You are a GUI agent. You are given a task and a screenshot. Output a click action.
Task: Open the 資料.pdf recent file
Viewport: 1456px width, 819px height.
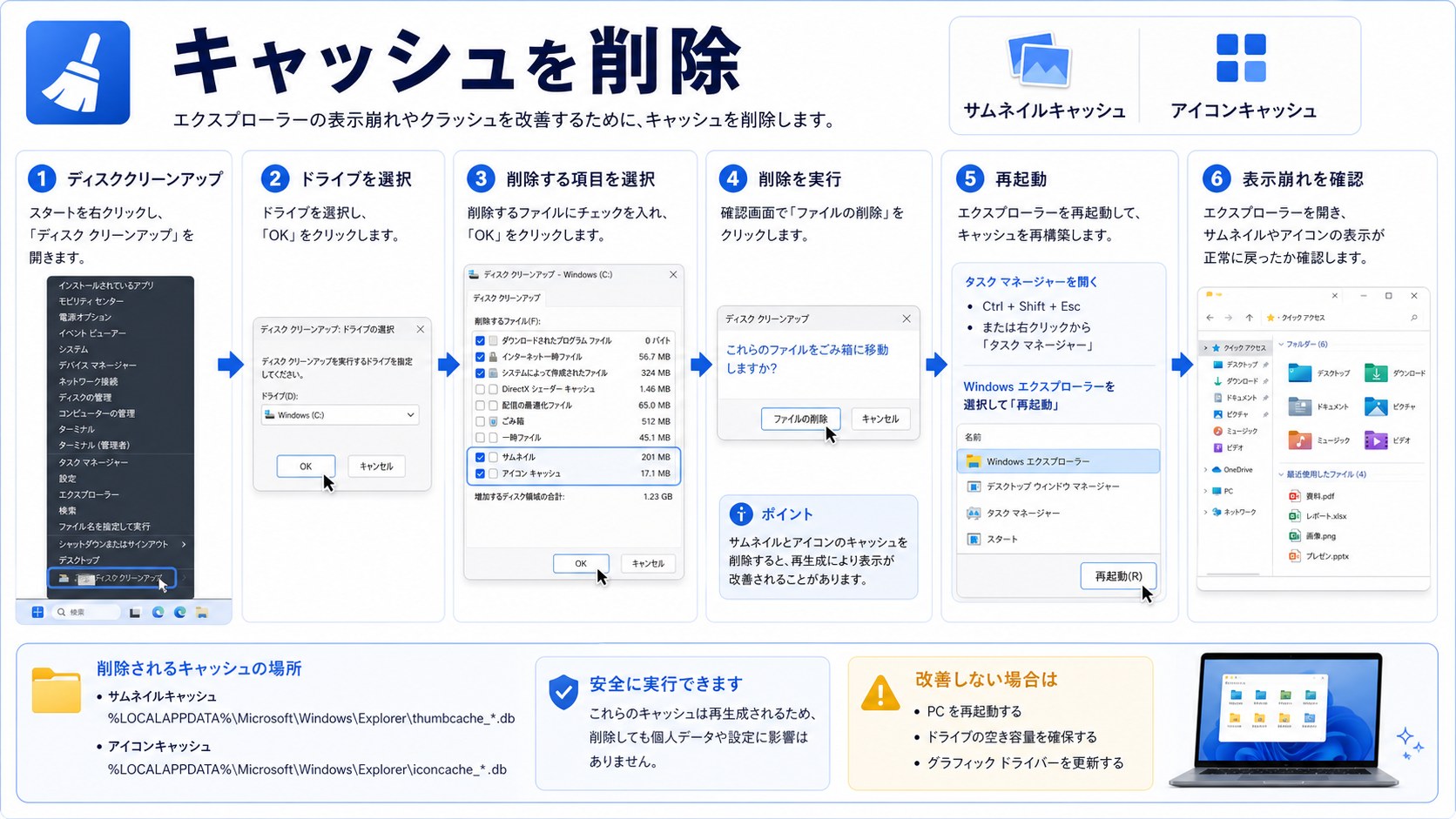click(x=1311, y=496)
